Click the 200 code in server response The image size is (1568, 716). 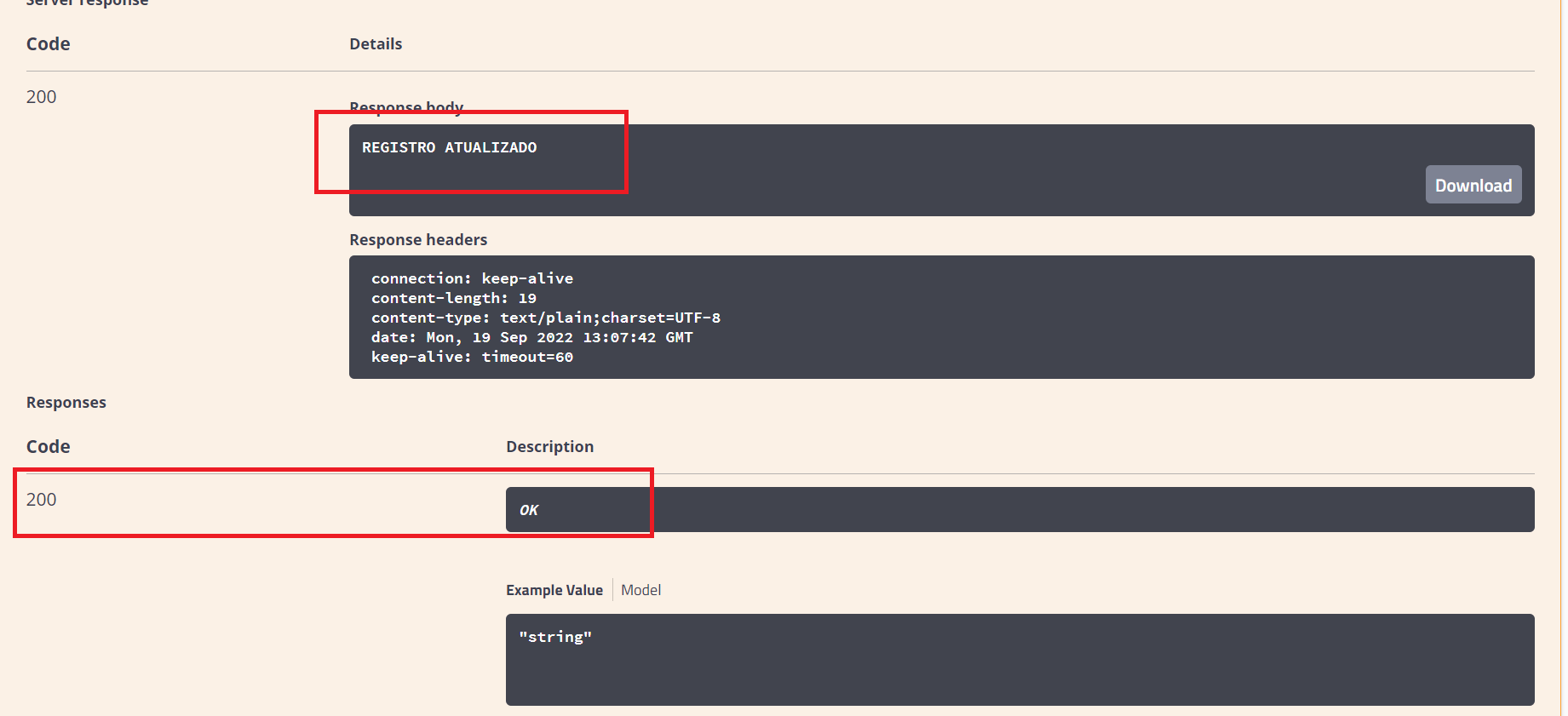tap(41, 97)
